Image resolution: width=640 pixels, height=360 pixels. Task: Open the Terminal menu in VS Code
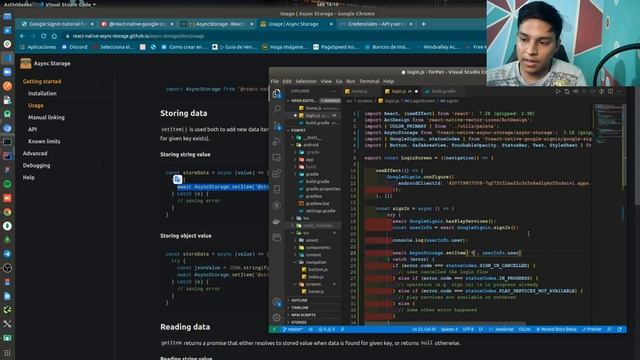point(369,81)
